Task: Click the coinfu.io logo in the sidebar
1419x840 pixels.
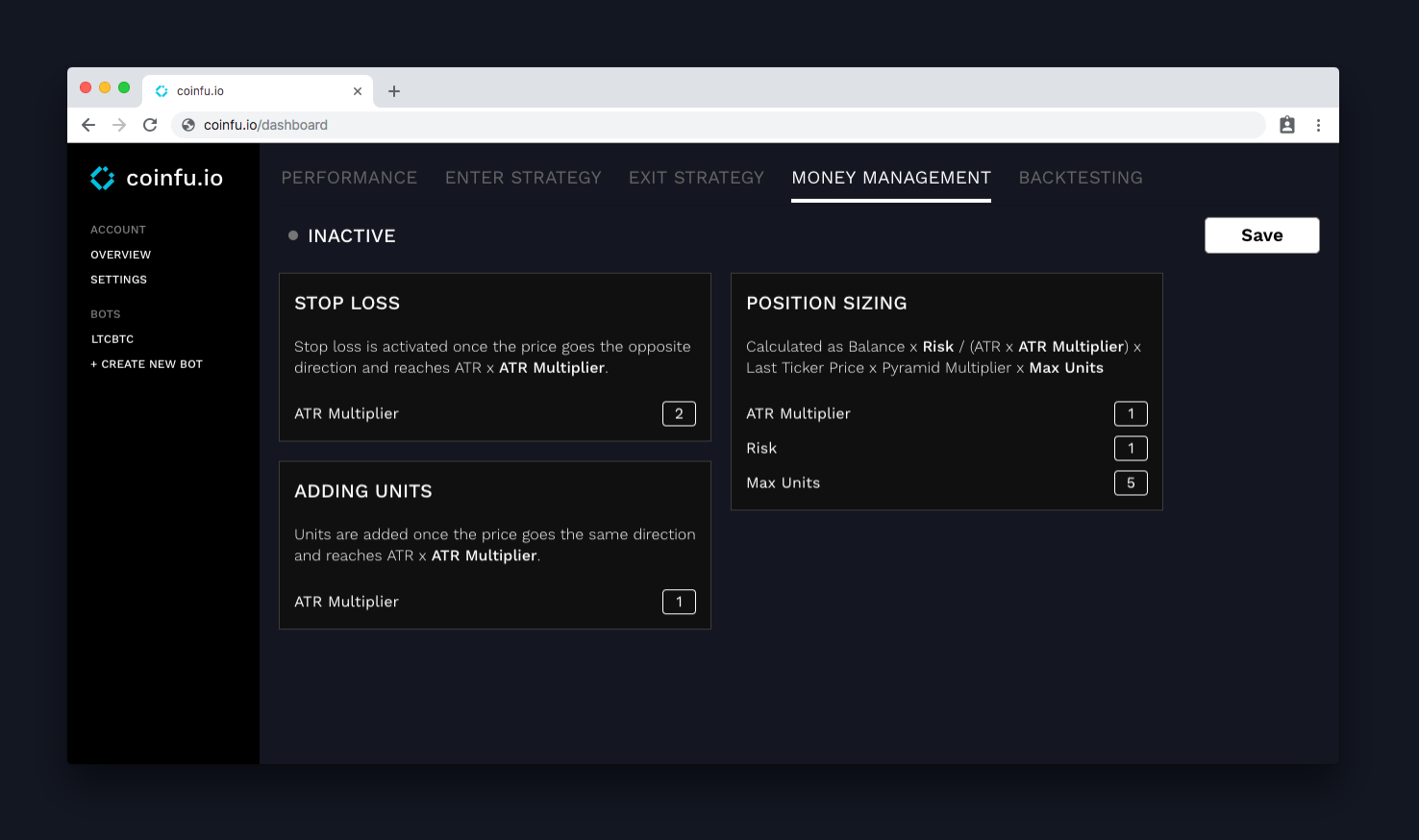Action: pos(156,177)
